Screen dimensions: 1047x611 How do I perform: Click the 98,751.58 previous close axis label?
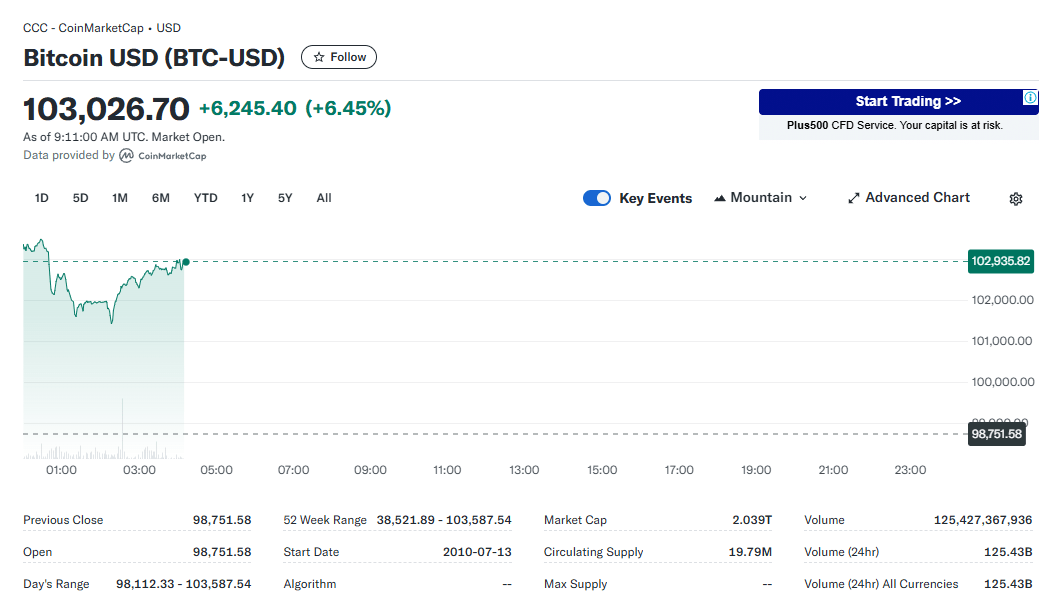click(x=996, y=434)
